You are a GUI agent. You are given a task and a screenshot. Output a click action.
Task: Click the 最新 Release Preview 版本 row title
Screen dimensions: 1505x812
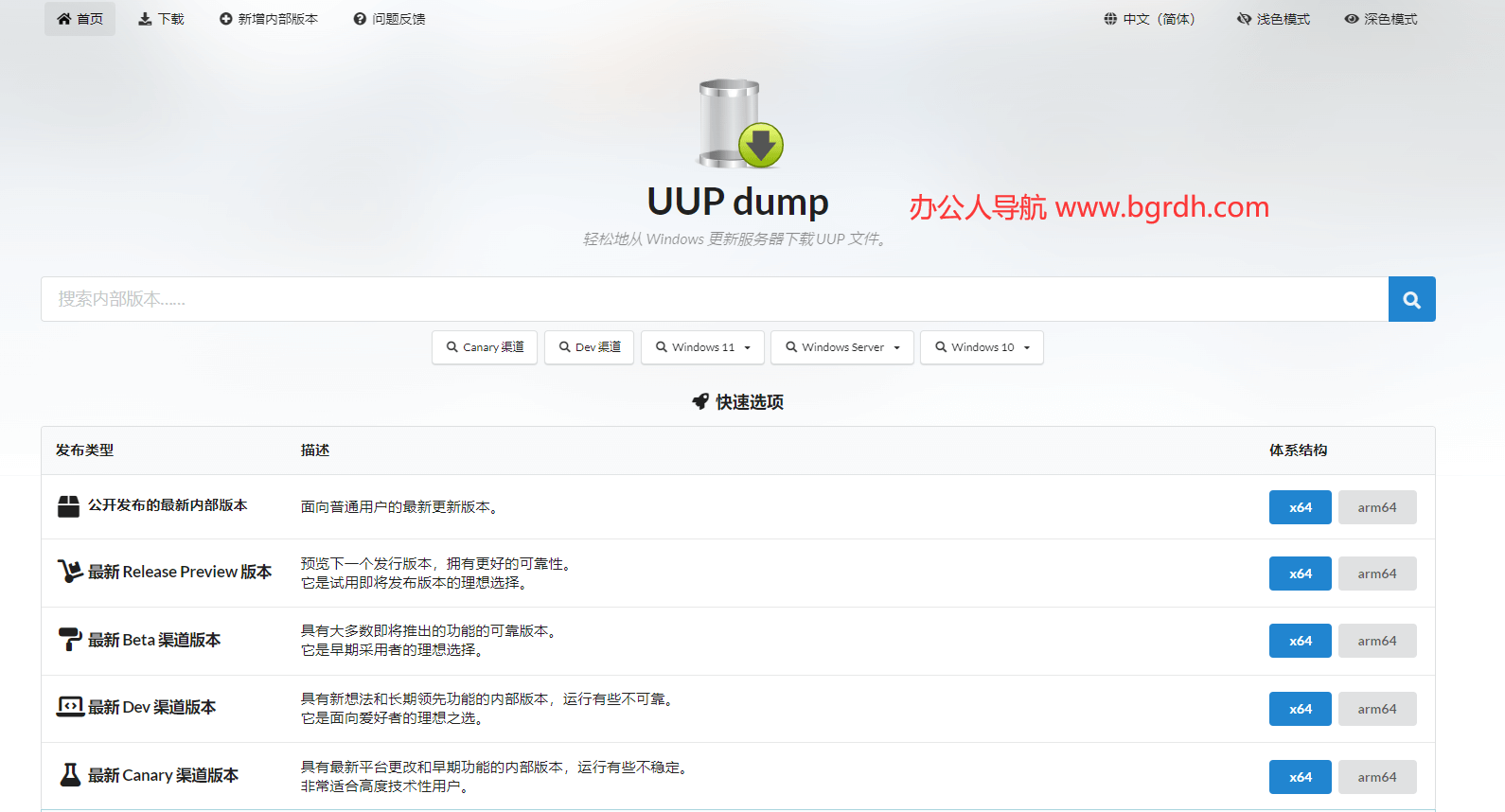[x=180, y=572]
